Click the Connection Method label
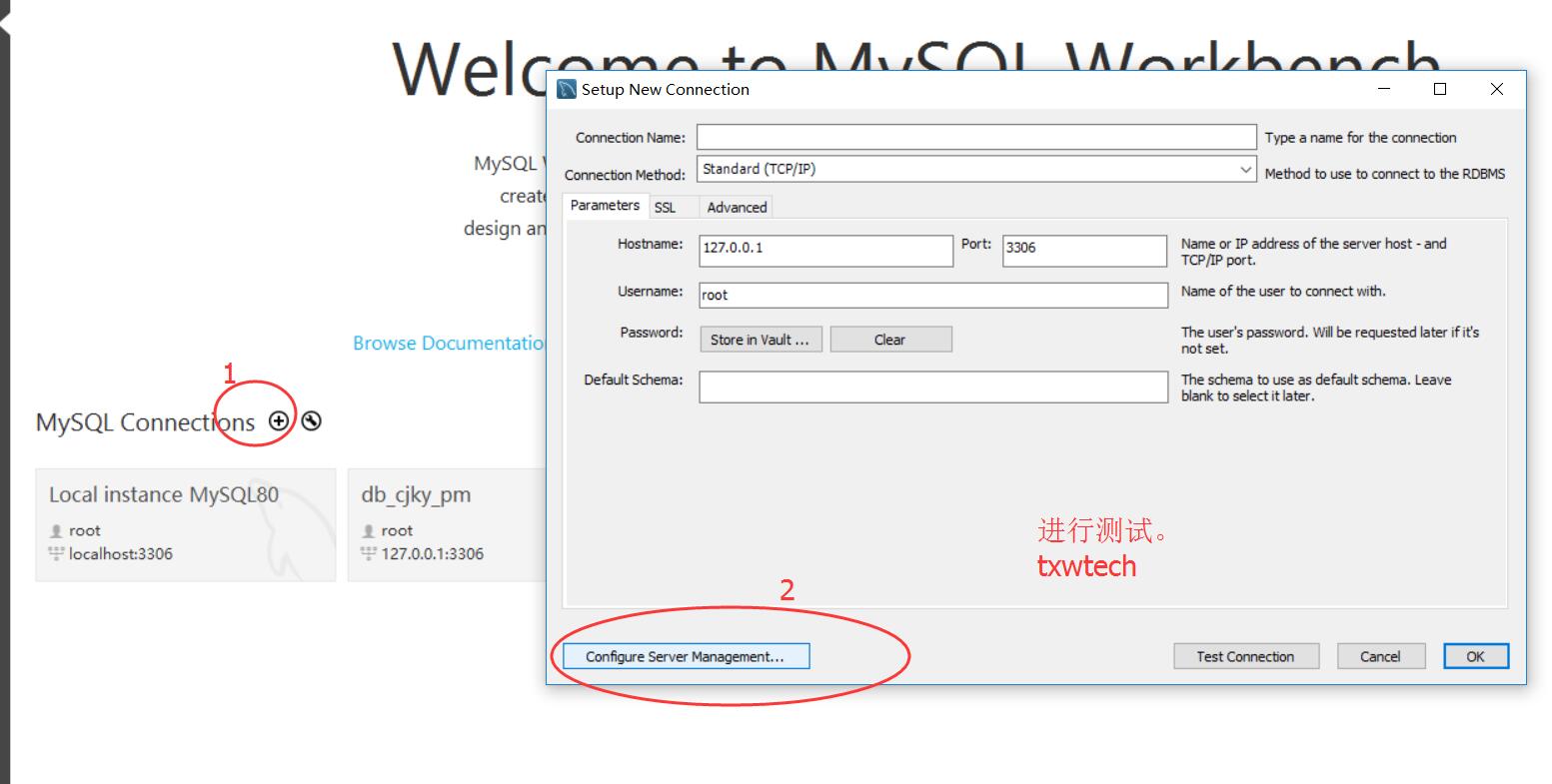The image size is (1552, 784). click(x=625, y=174)
